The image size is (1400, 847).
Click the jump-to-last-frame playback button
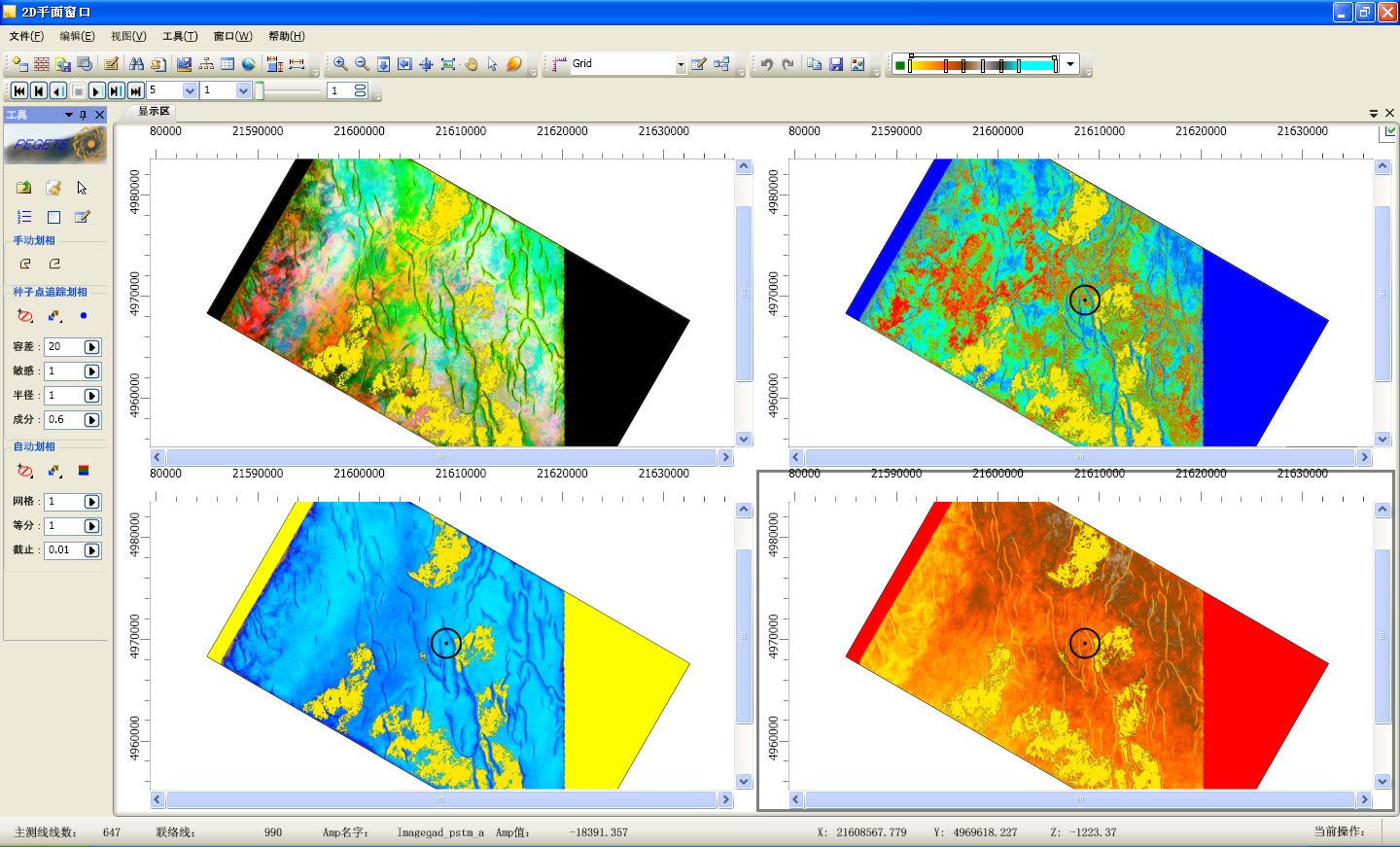135,90
